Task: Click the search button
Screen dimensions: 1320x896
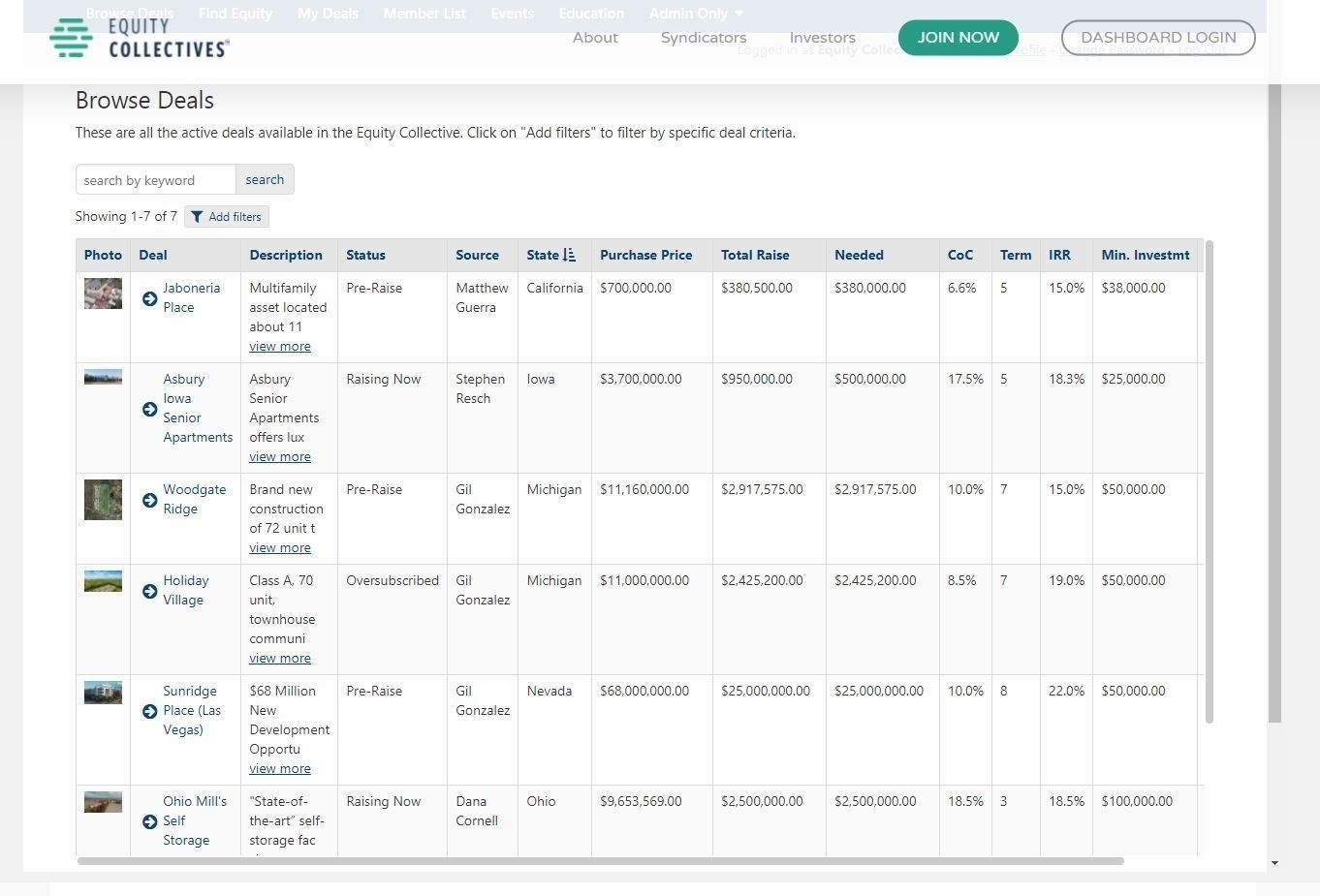Action: (265, 179)
